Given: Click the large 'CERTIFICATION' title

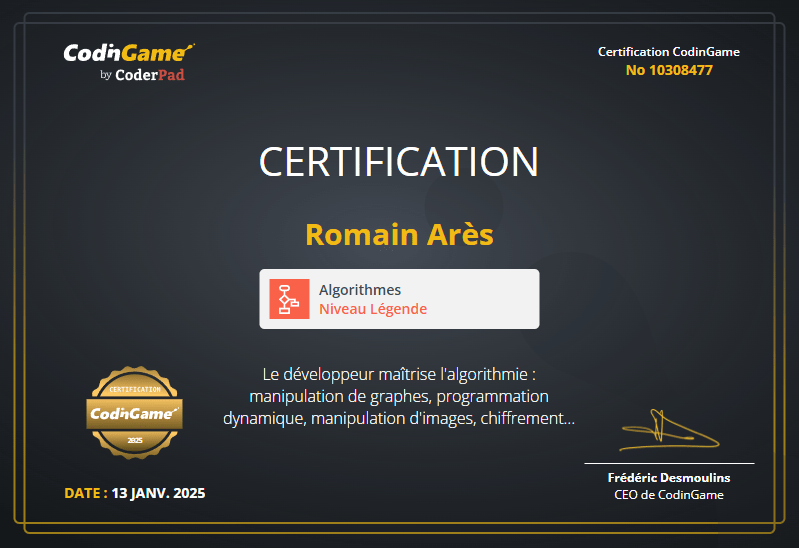Looking at the screenshot, I should [x=398, y=162].
